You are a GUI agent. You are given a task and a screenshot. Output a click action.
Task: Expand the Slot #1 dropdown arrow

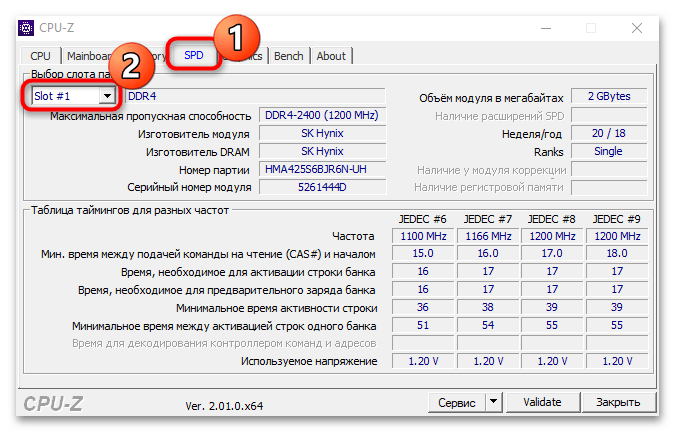click(x=107, y=96)
